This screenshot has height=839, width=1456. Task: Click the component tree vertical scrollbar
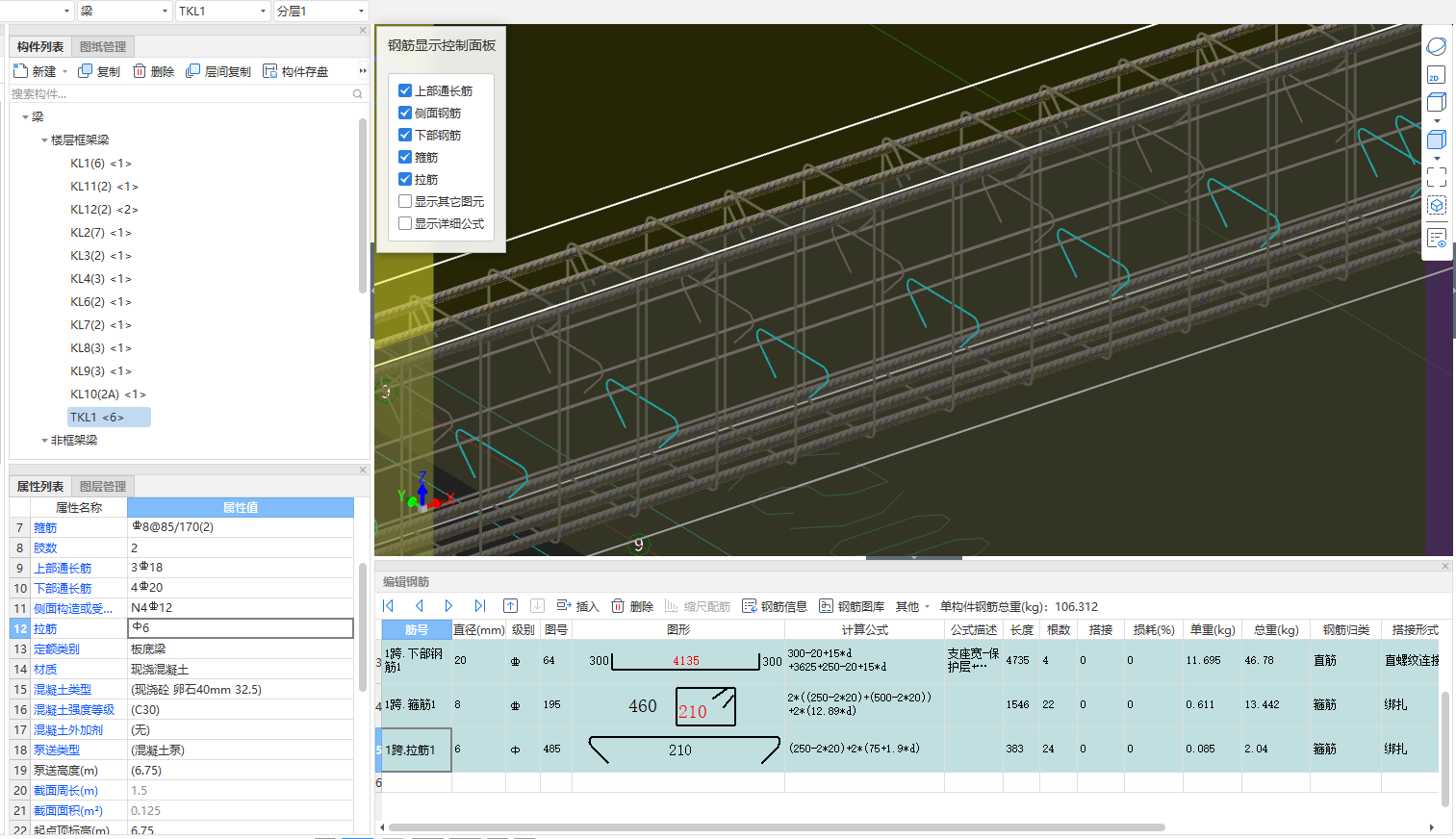click(363, 205)
